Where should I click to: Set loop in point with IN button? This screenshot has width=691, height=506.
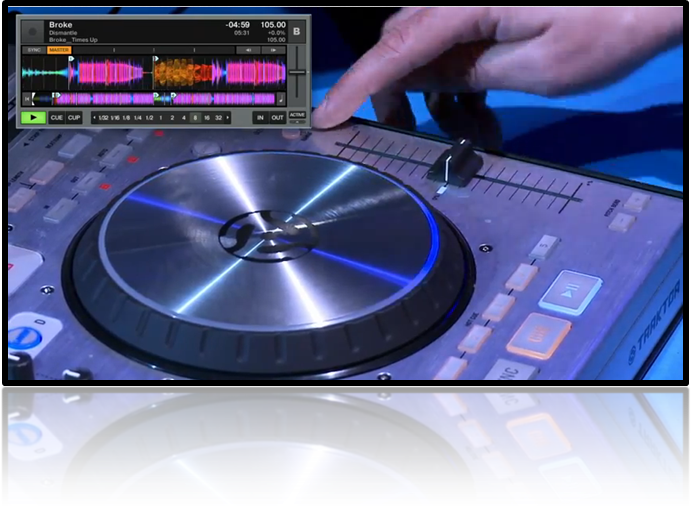coord(260,117)
